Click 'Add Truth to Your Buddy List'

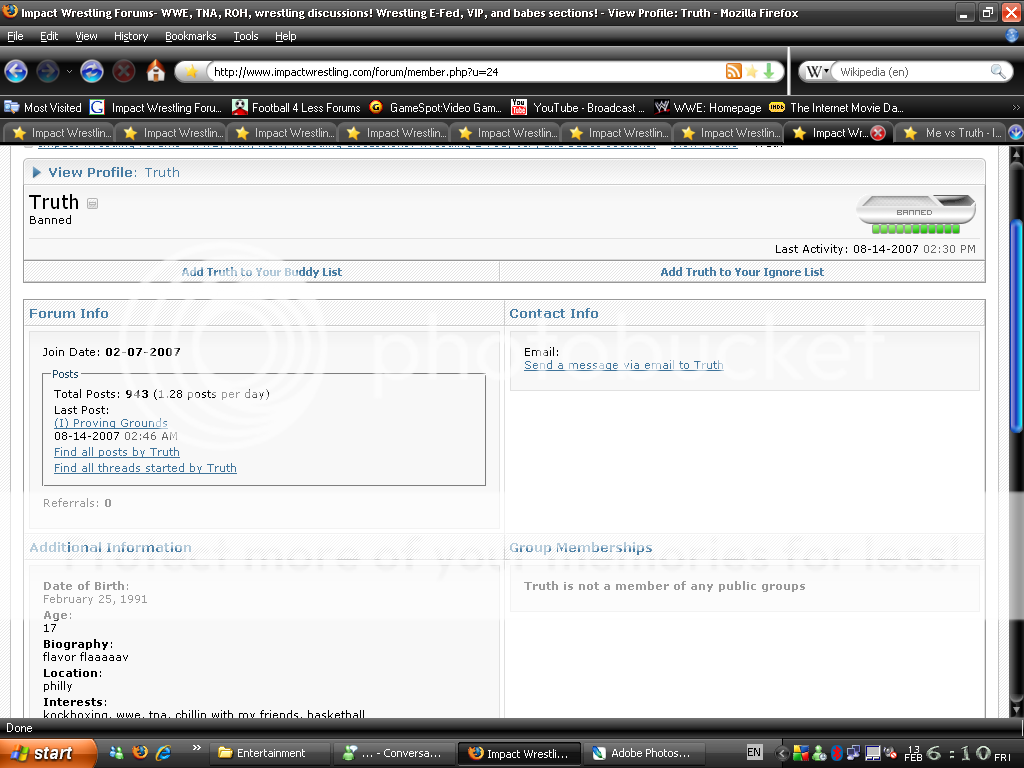pyautogui.click(x=262, y=272)
